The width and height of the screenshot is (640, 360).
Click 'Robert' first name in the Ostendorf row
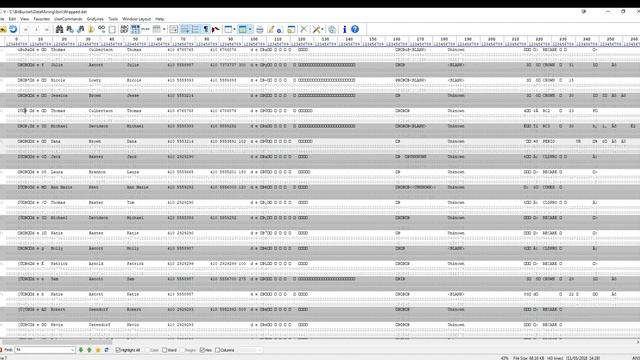coord(58,310)
